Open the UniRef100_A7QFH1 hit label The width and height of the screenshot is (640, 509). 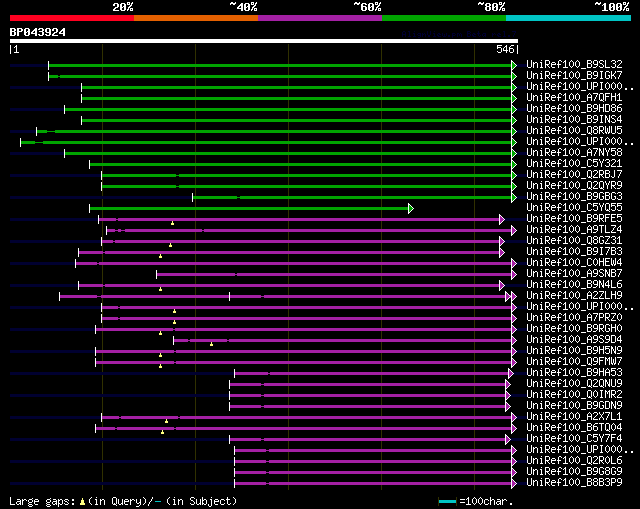[x=574, y=98]
